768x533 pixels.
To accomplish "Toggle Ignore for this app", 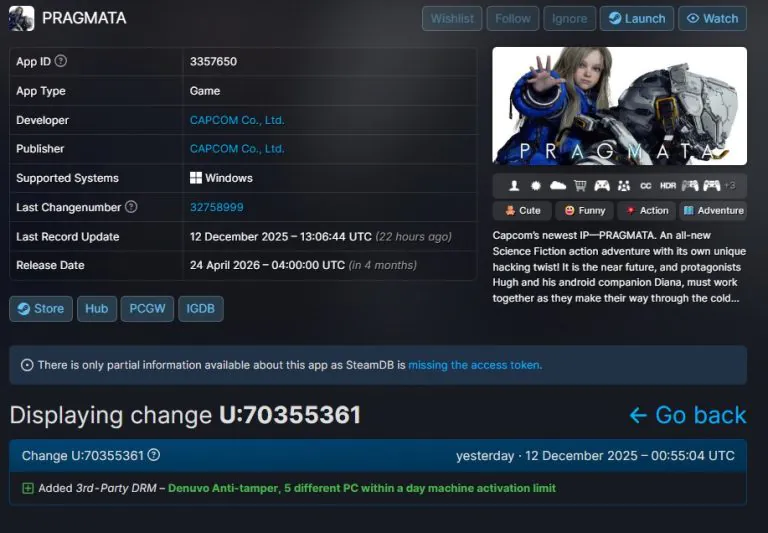I will coord(569,18).
